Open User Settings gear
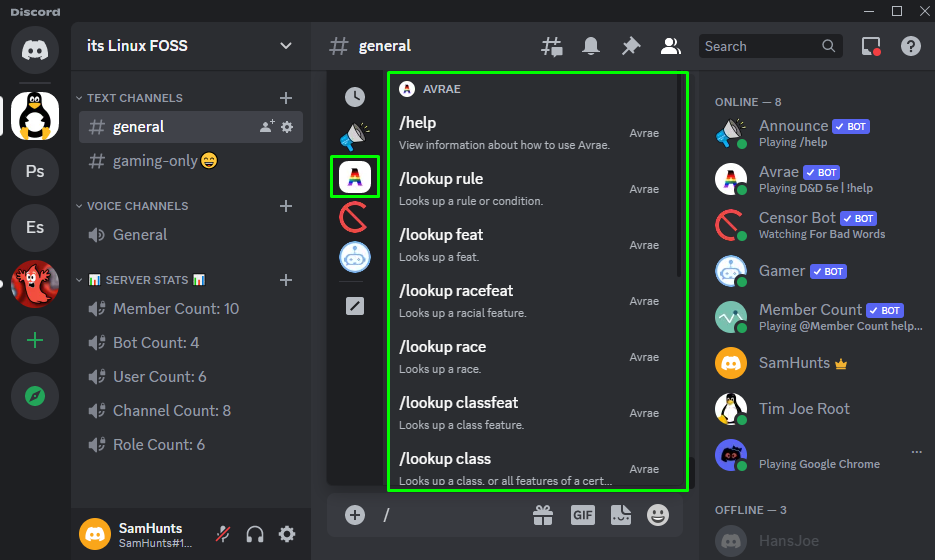Image resolution: width=935 pixels, height=560 pixels. point(287,534)
